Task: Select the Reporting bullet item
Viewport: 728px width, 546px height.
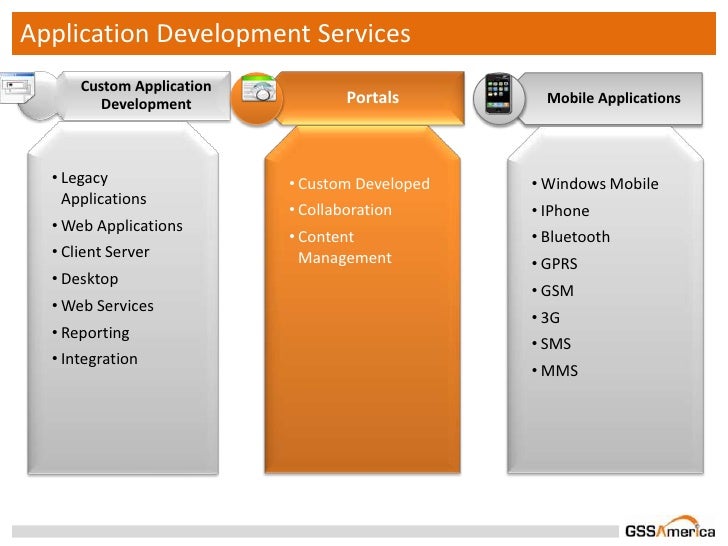Action: click(x=91, y=333)
